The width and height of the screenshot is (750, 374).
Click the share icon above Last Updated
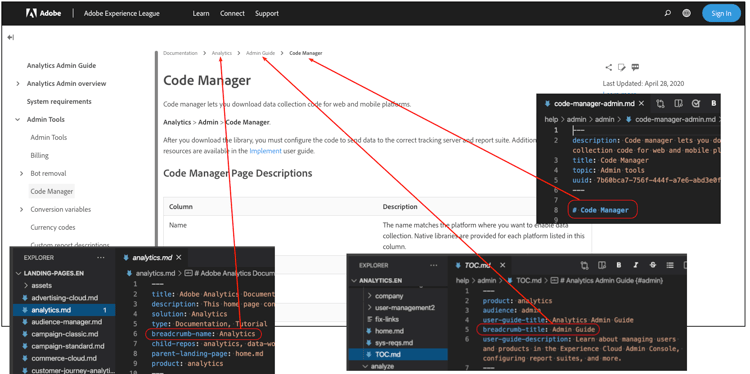[608, 67]
